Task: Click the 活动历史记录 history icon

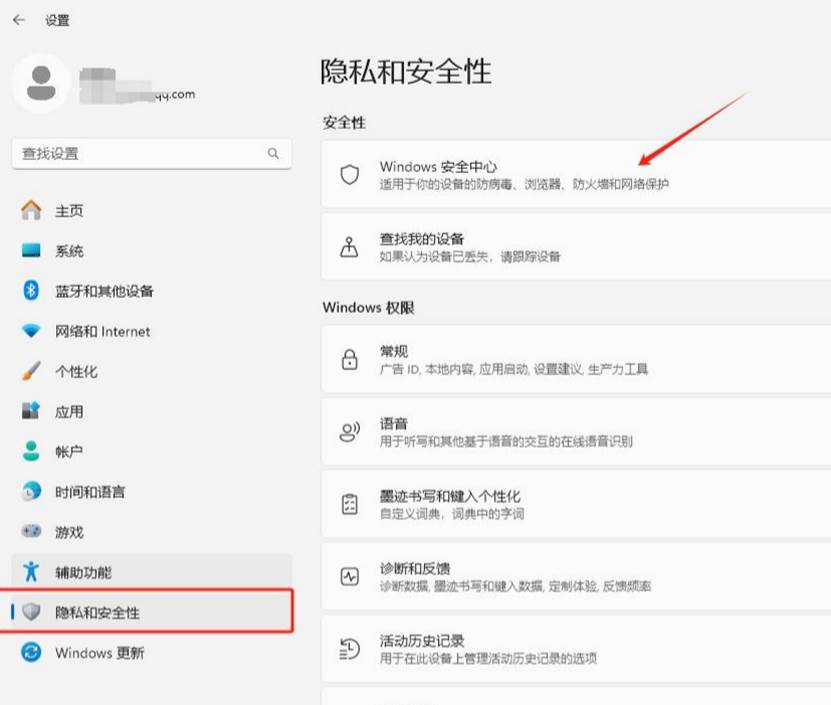Action: pyautogui.click(x=350, y=649)
